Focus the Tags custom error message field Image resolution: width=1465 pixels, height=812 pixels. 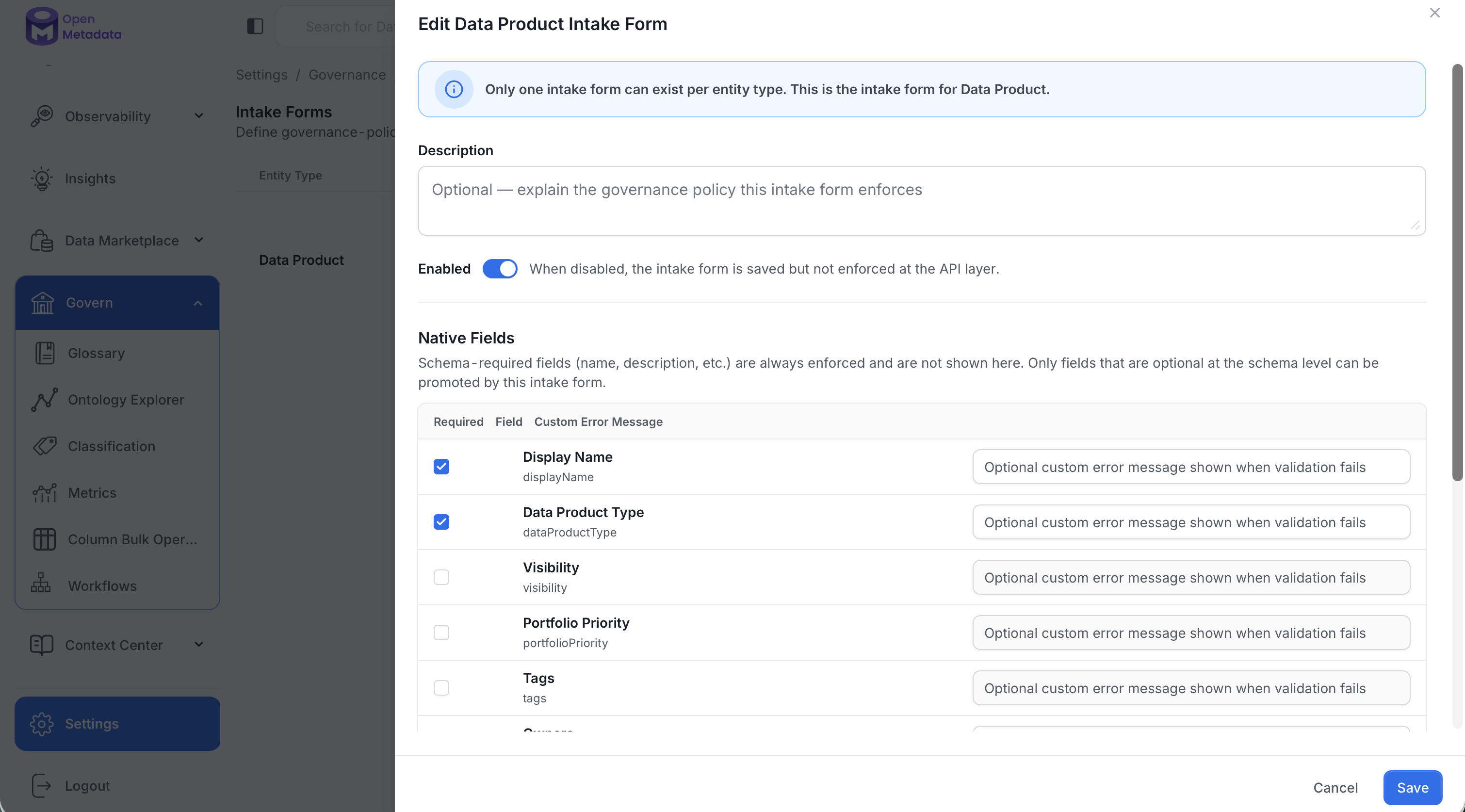pyautogui.click(x=1191, y=688)
